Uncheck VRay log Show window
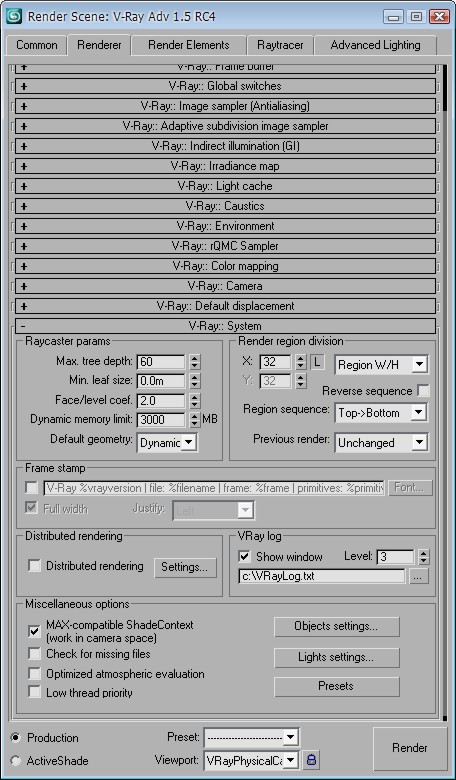The height and width of the screenshot is (780, 456). point(244,556)
